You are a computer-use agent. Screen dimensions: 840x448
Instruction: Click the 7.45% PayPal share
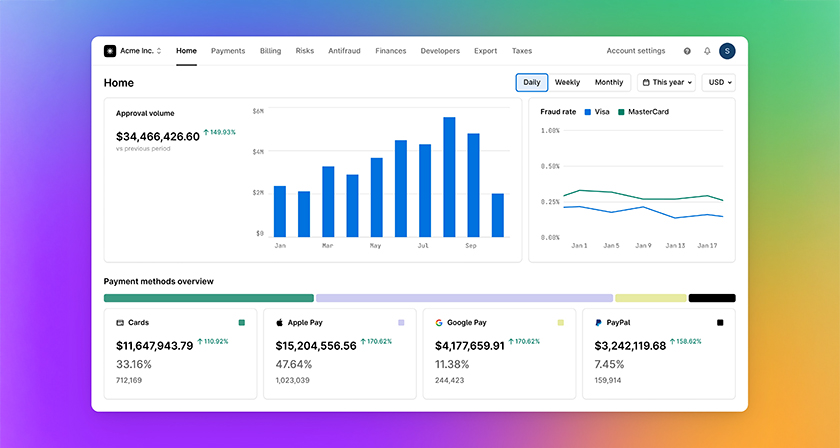[x=610, y=364]
